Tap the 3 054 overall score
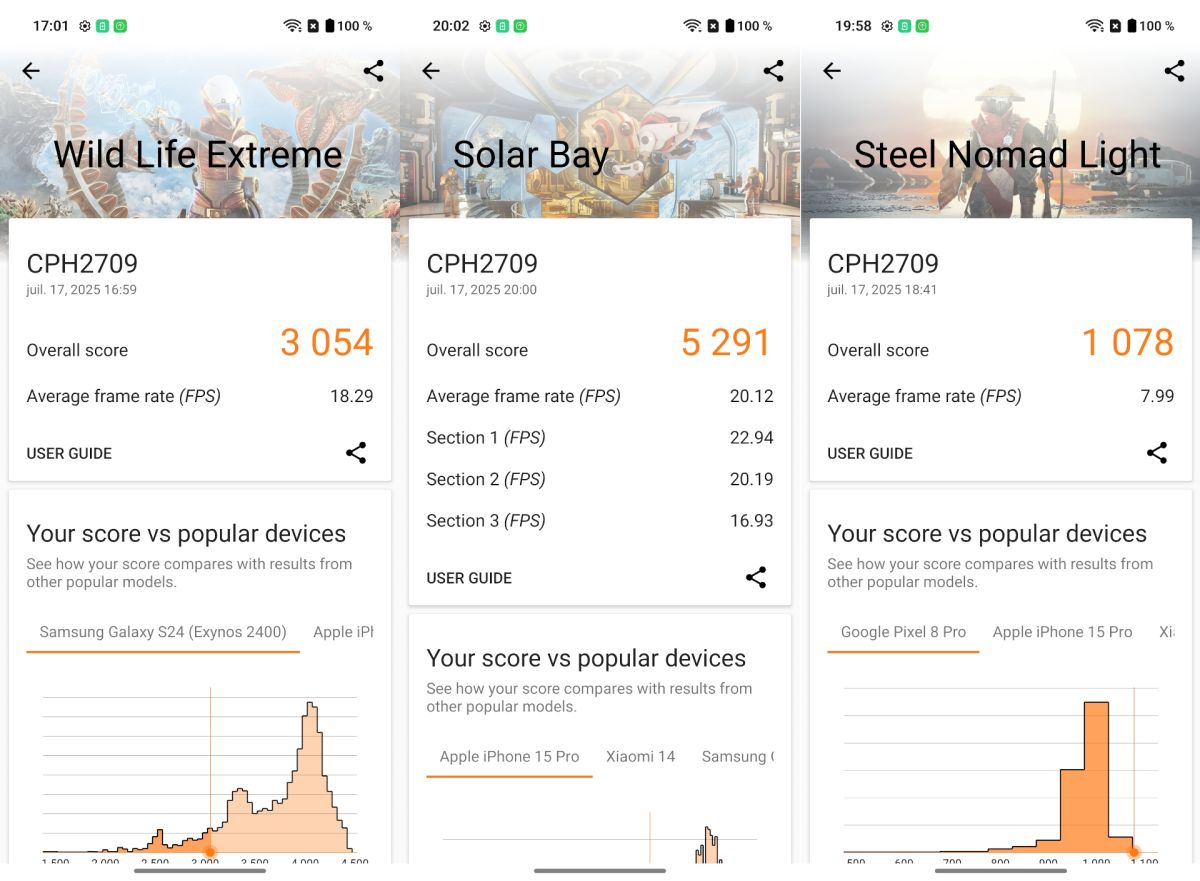The image size is (1200, 881). (326, 343)
